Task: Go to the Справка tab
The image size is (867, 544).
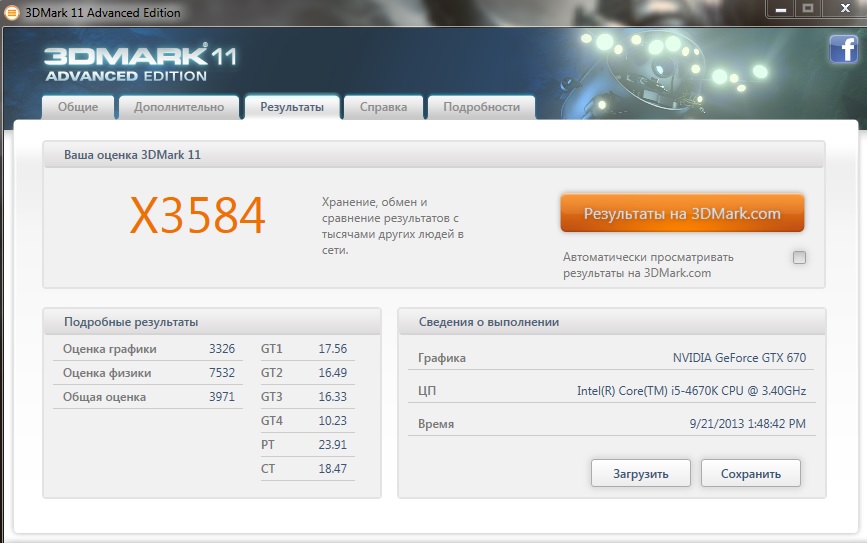Action: (x=383, y=107)
